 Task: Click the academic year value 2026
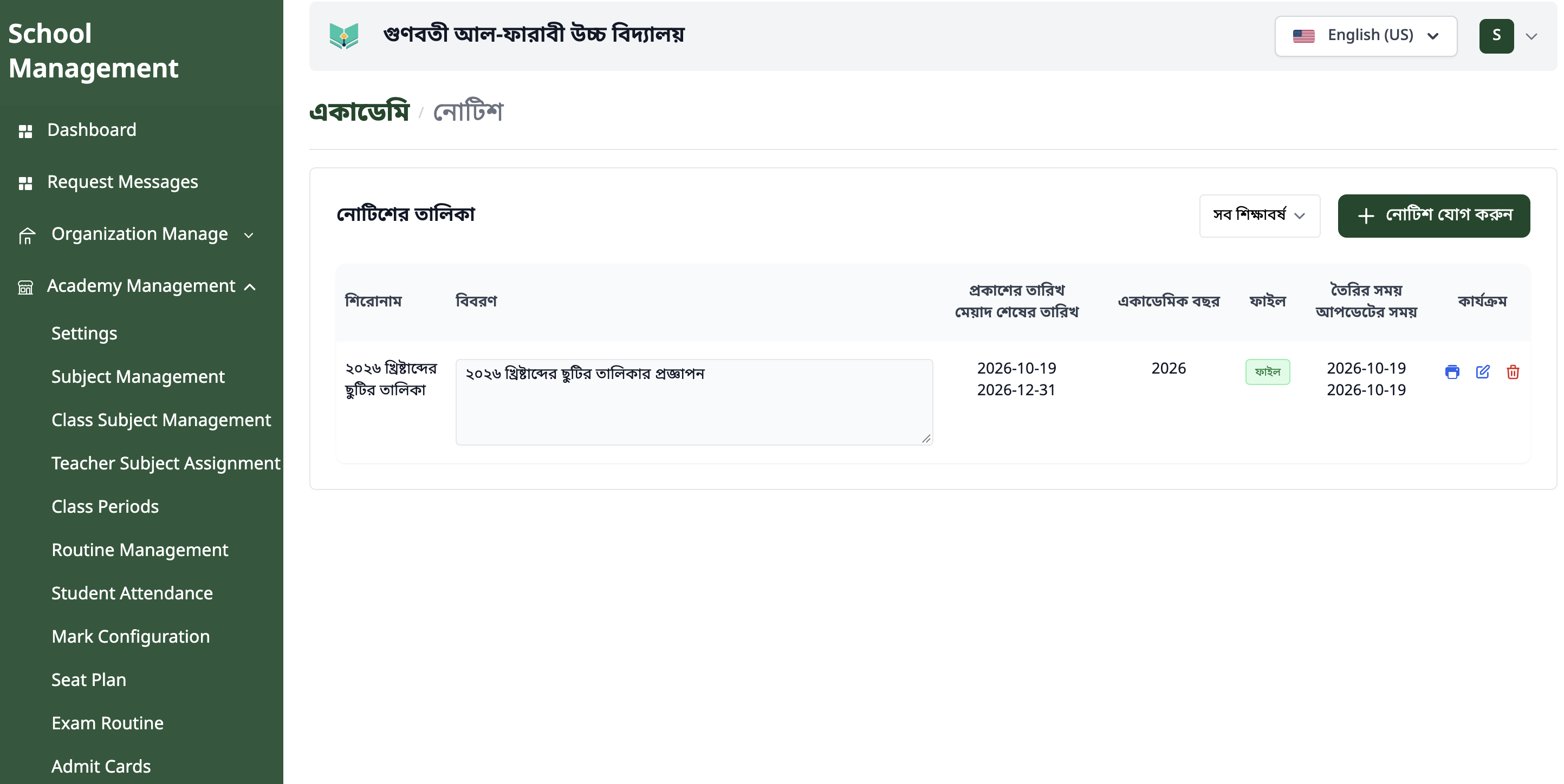[1168, 368]
